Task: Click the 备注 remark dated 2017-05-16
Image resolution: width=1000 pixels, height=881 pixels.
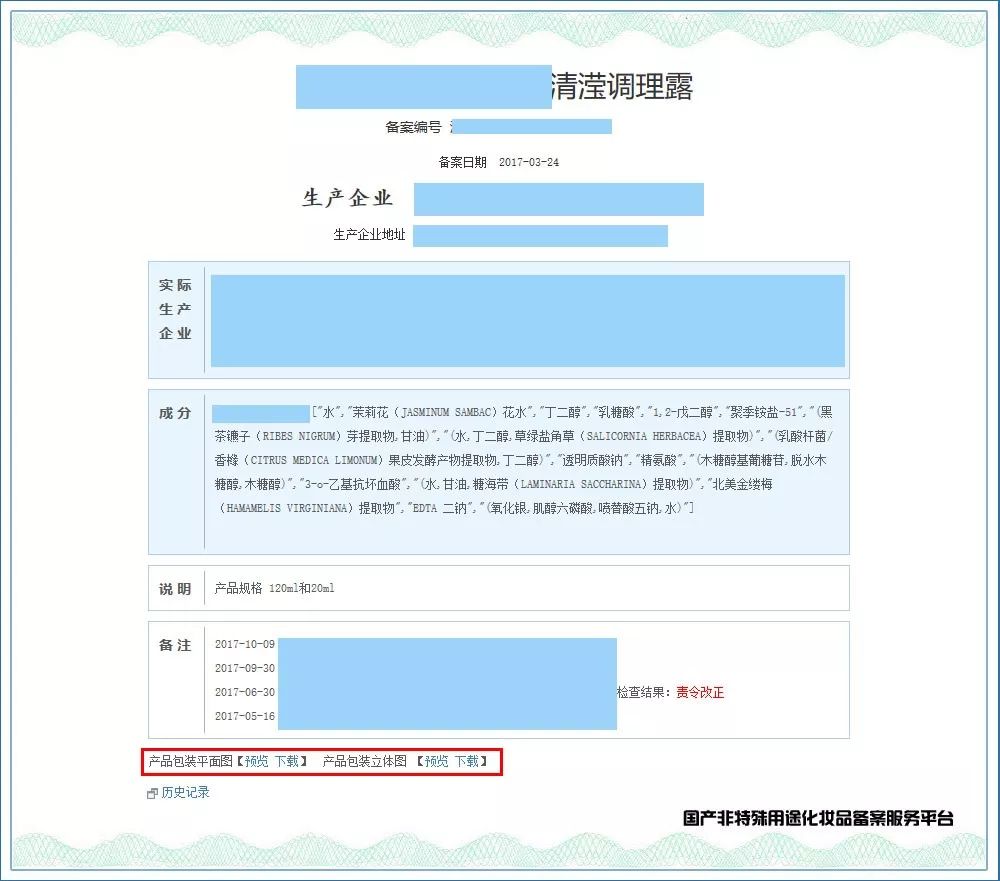Action: 246,716
